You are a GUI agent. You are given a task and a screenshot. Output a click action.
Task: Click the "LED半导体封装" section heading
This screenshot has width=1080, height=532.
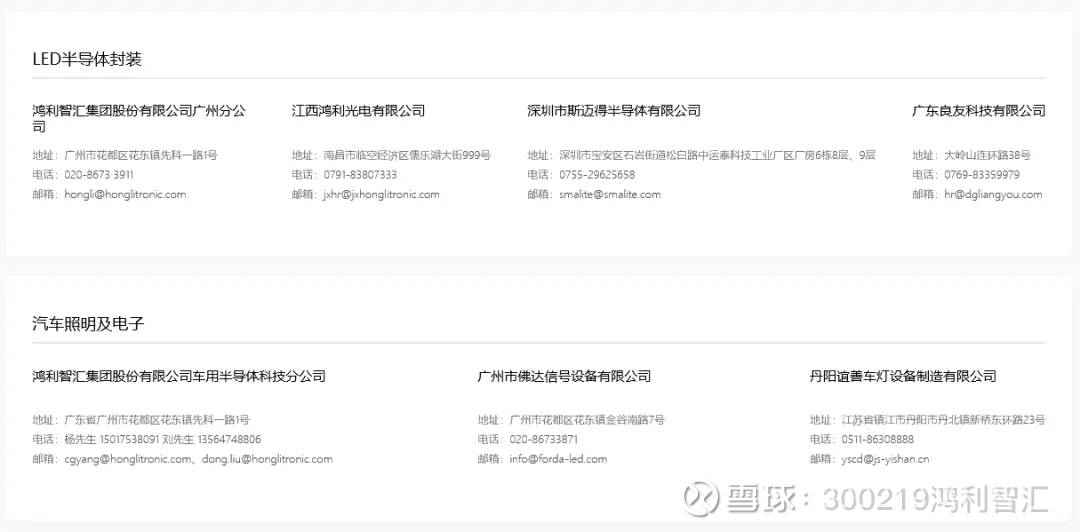[87, 59]
